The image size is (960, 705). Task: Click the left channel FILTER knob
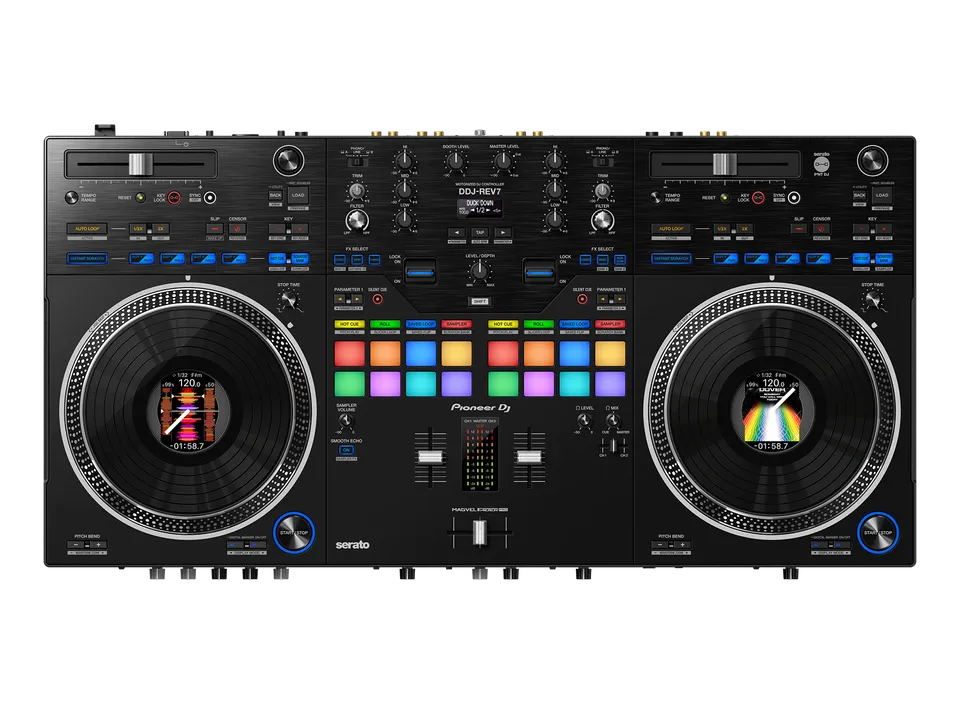click(357, 220)
